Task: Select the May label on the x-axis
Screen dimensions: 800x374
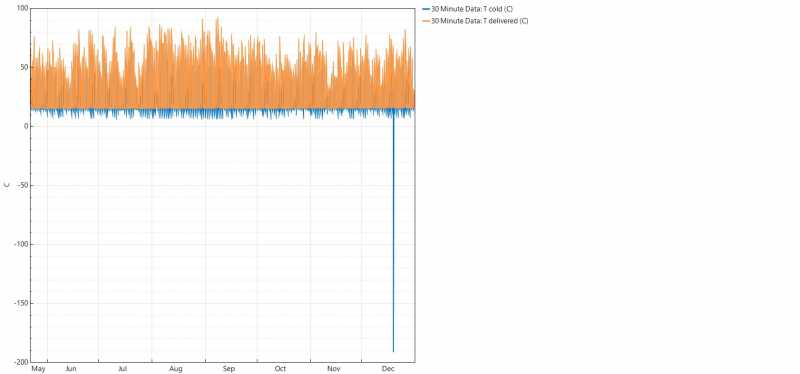Action: coord(39,369)
